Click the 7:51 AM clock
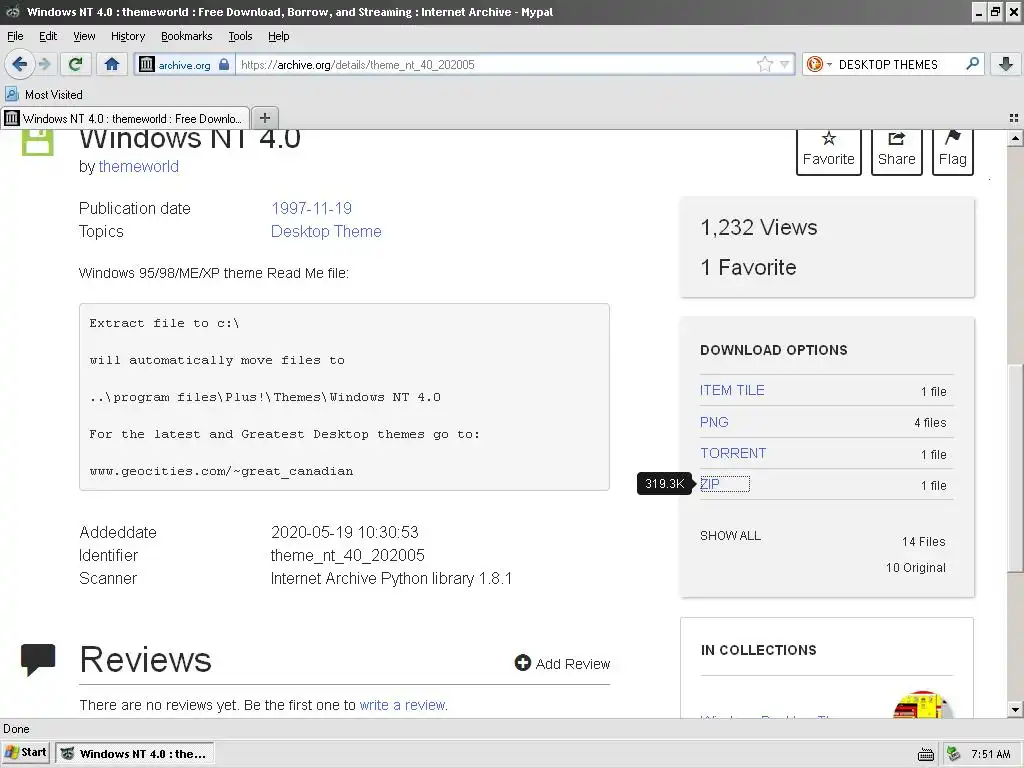 [991, 754]
